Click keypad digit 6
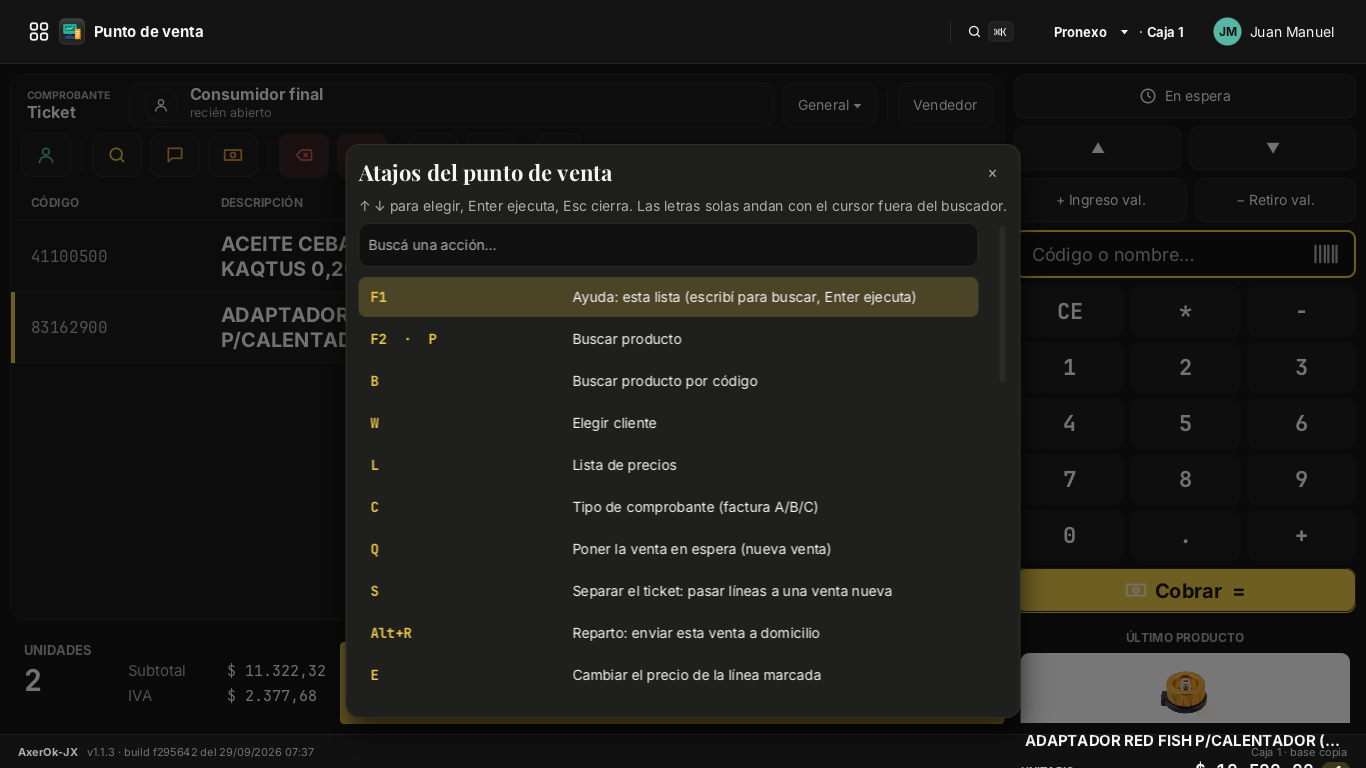The height and width of the screenshot is (768, 1366). pyautogui.click(x=1301, y=423)
